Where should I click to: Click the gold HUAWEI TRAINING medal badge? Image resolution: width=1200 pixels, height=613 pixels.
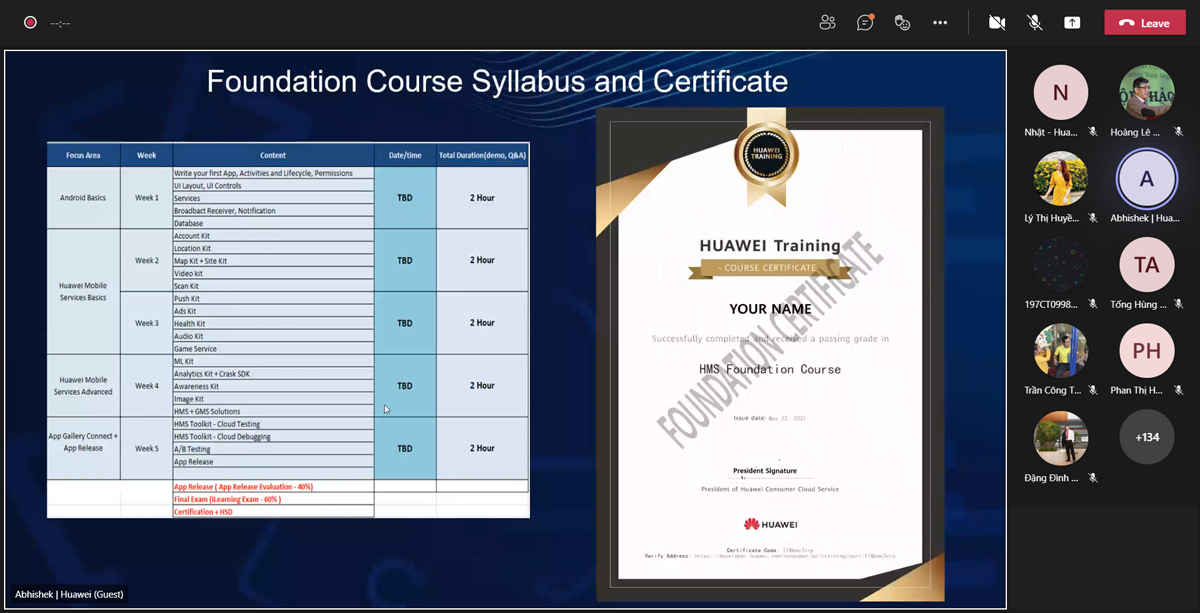point(766,156)
